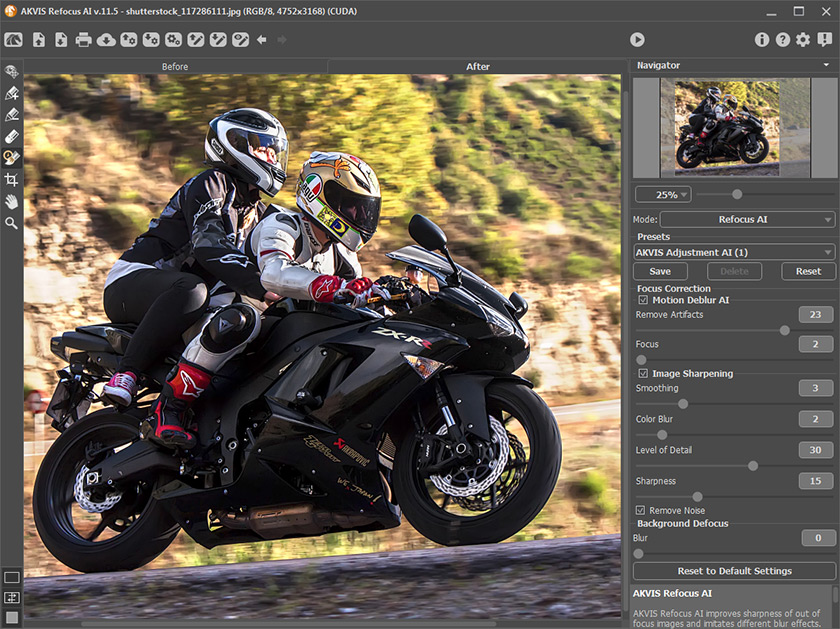Viewport: 840px width, 629px height.
Task: Click the Delete preset button
Action: (734, 271)
